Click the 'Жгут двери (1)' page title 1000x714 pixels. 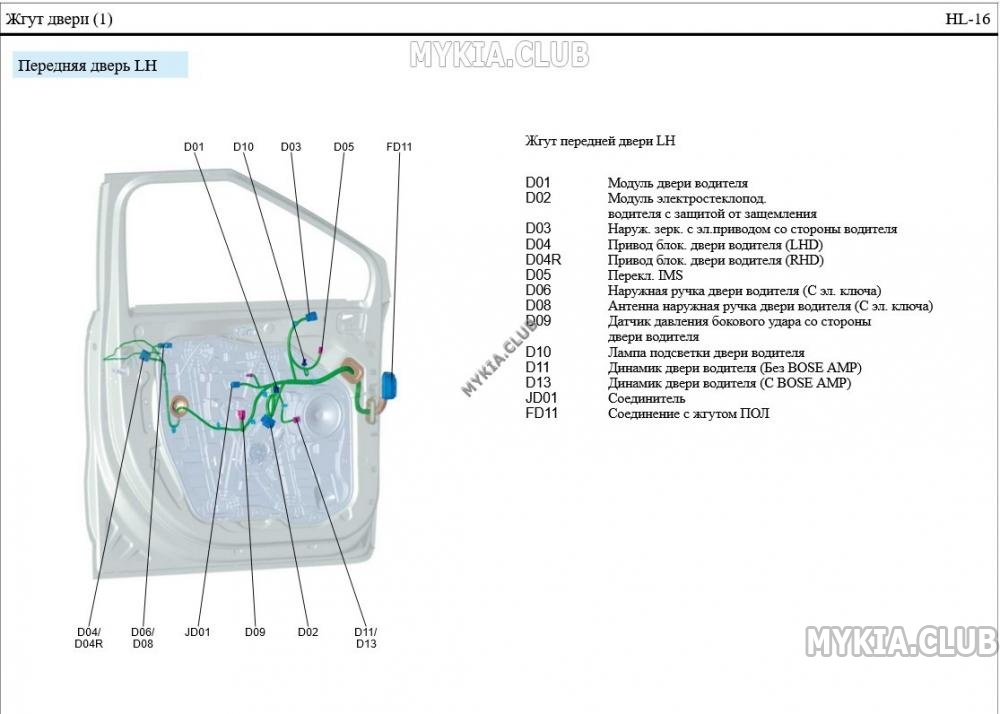(60, 19)
